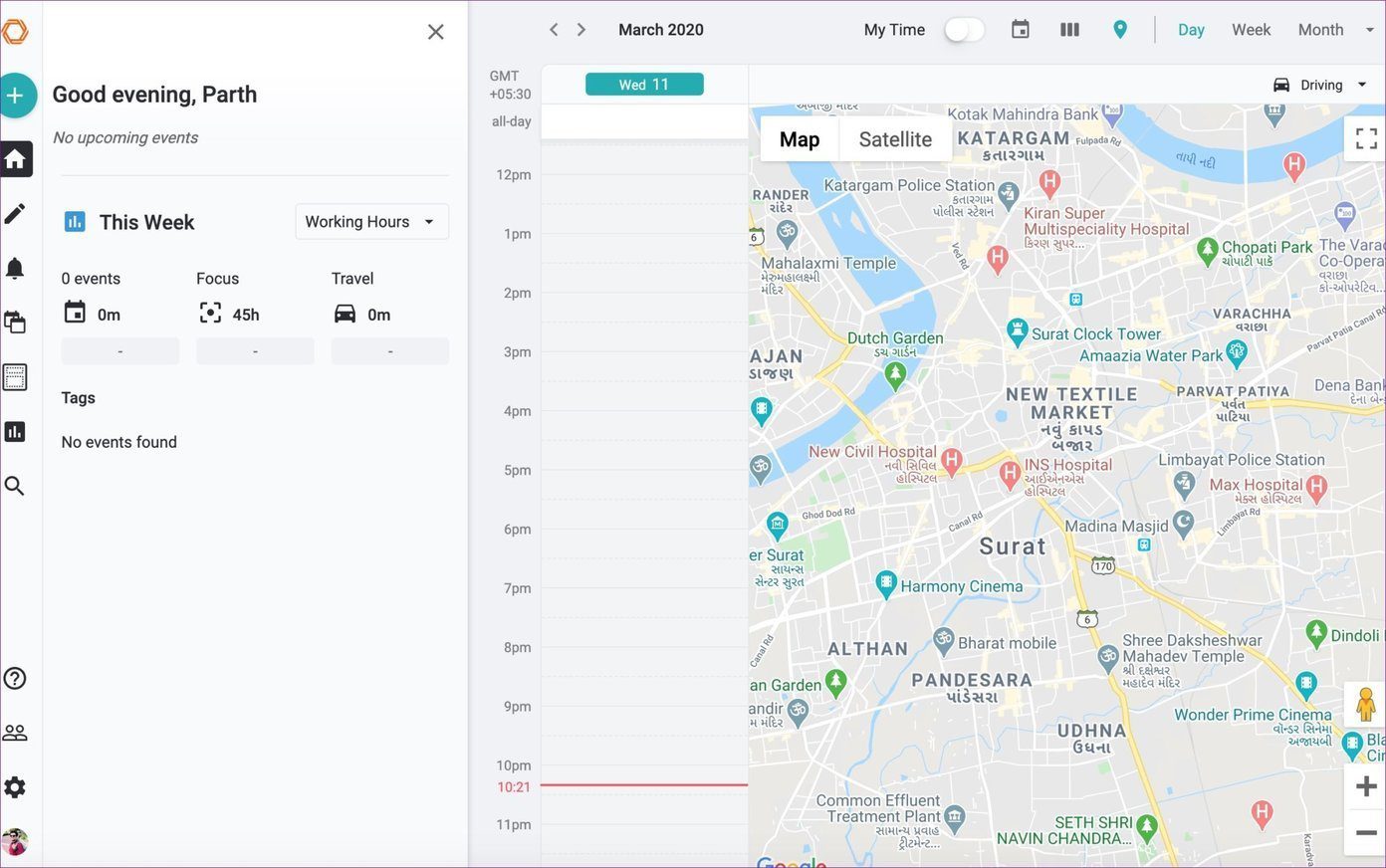Screen dimensions: 1386x868
Task: Open the settings gear sidebar icon
Action: coord(15,787)
